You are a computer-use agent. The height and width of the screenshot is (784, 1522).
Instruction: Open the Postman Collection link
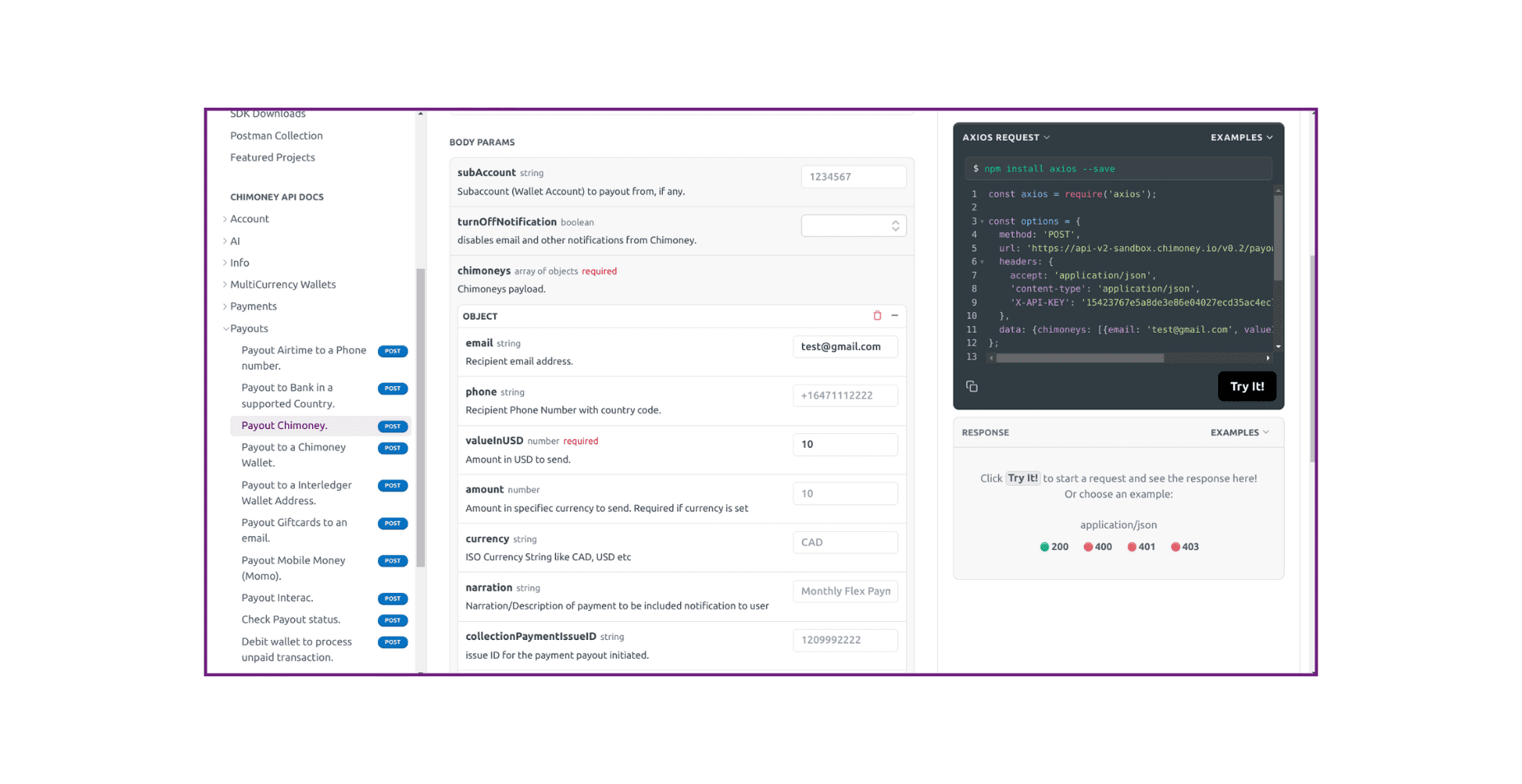point(276,136)
